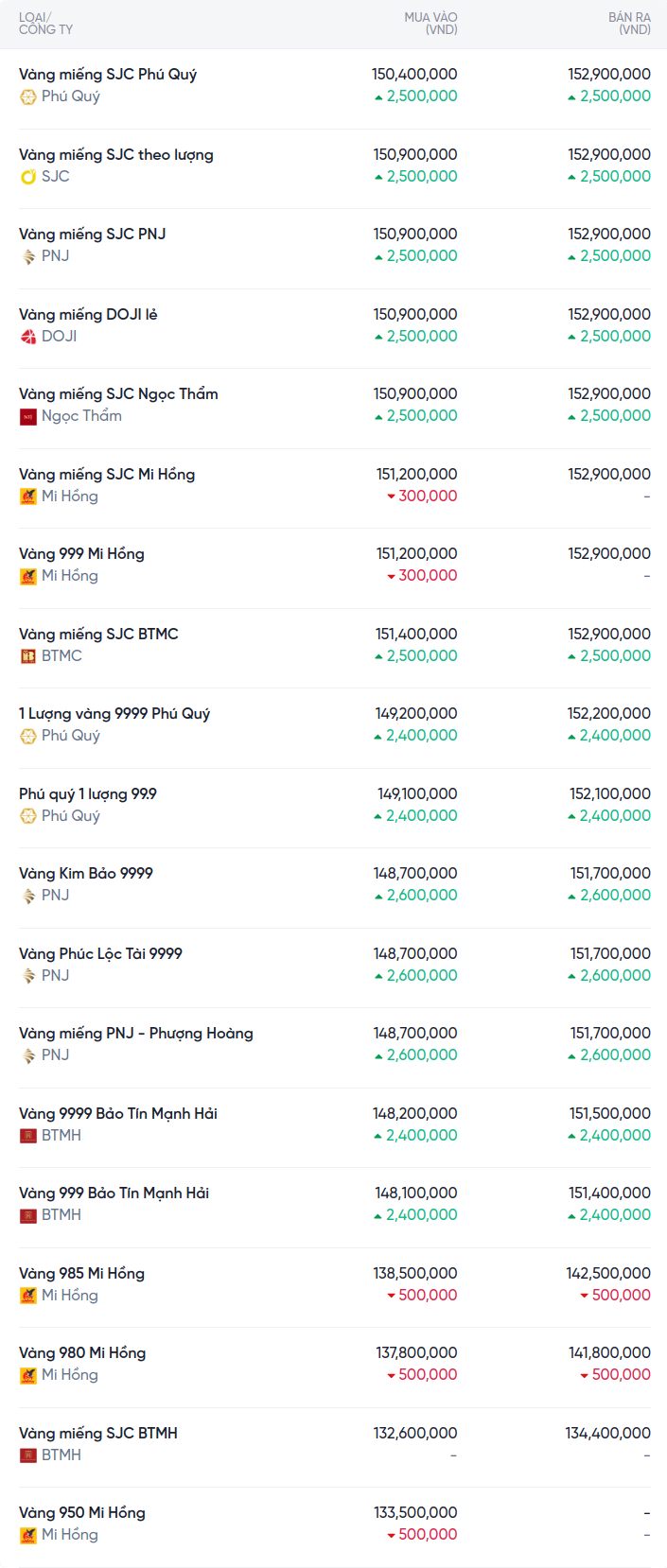Image resolution: width=667 pixels, height=1568 pixels.
Task: Click the PNJ logo under Vàng Kim Bảo 9999
Action: pyautogui.click(x=28, y=896)
